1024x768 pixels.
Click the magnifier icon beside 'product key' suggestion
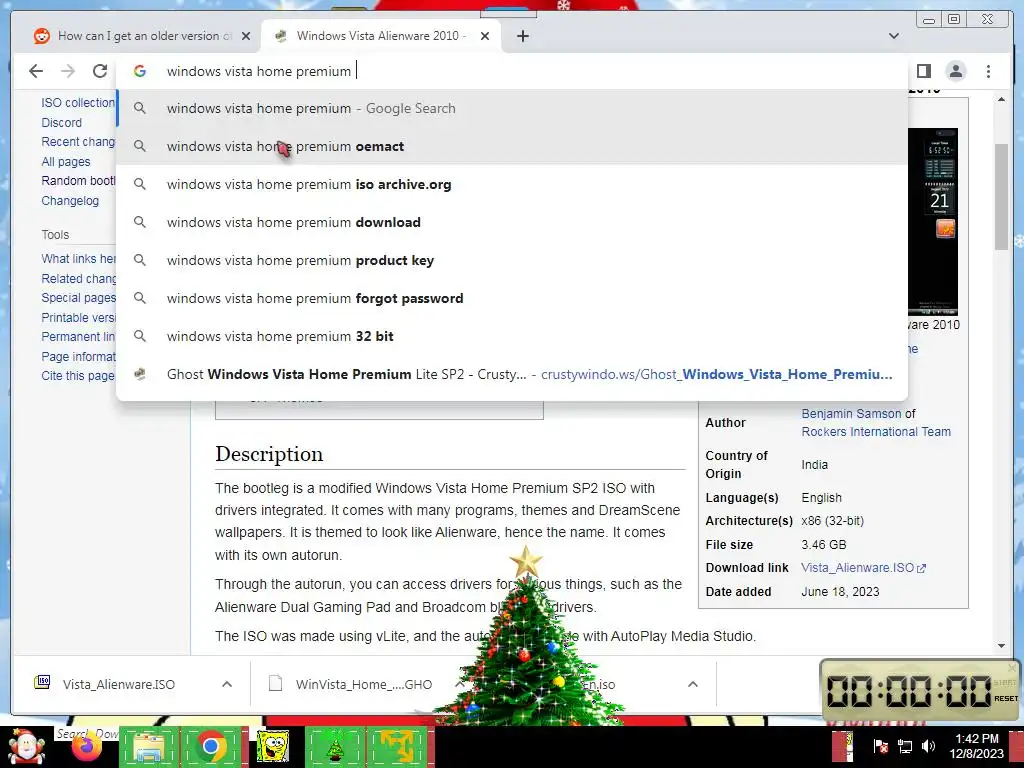tap(140, 260)
